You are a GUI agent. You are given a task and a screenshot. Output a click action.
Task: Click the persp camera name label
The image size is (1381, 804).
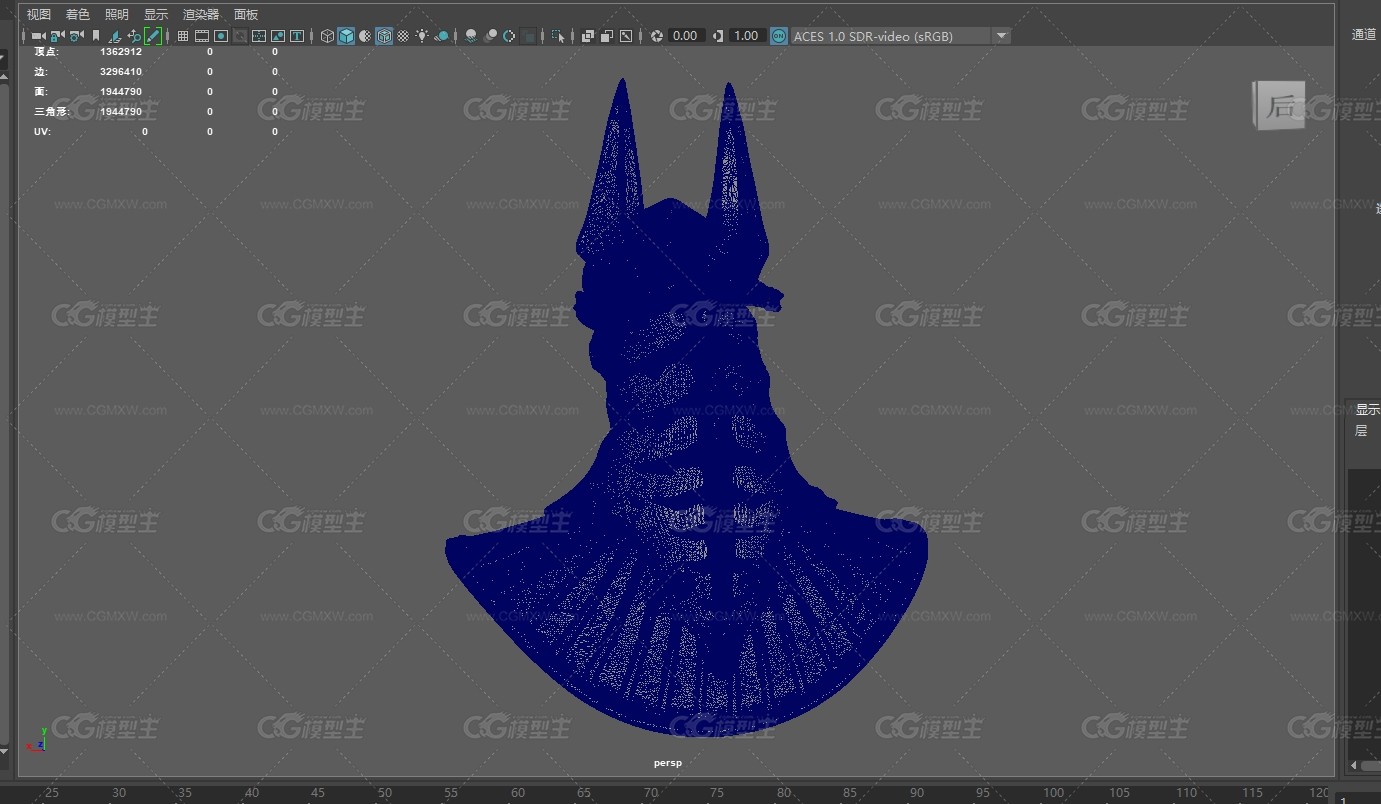(x=668, y=763)
